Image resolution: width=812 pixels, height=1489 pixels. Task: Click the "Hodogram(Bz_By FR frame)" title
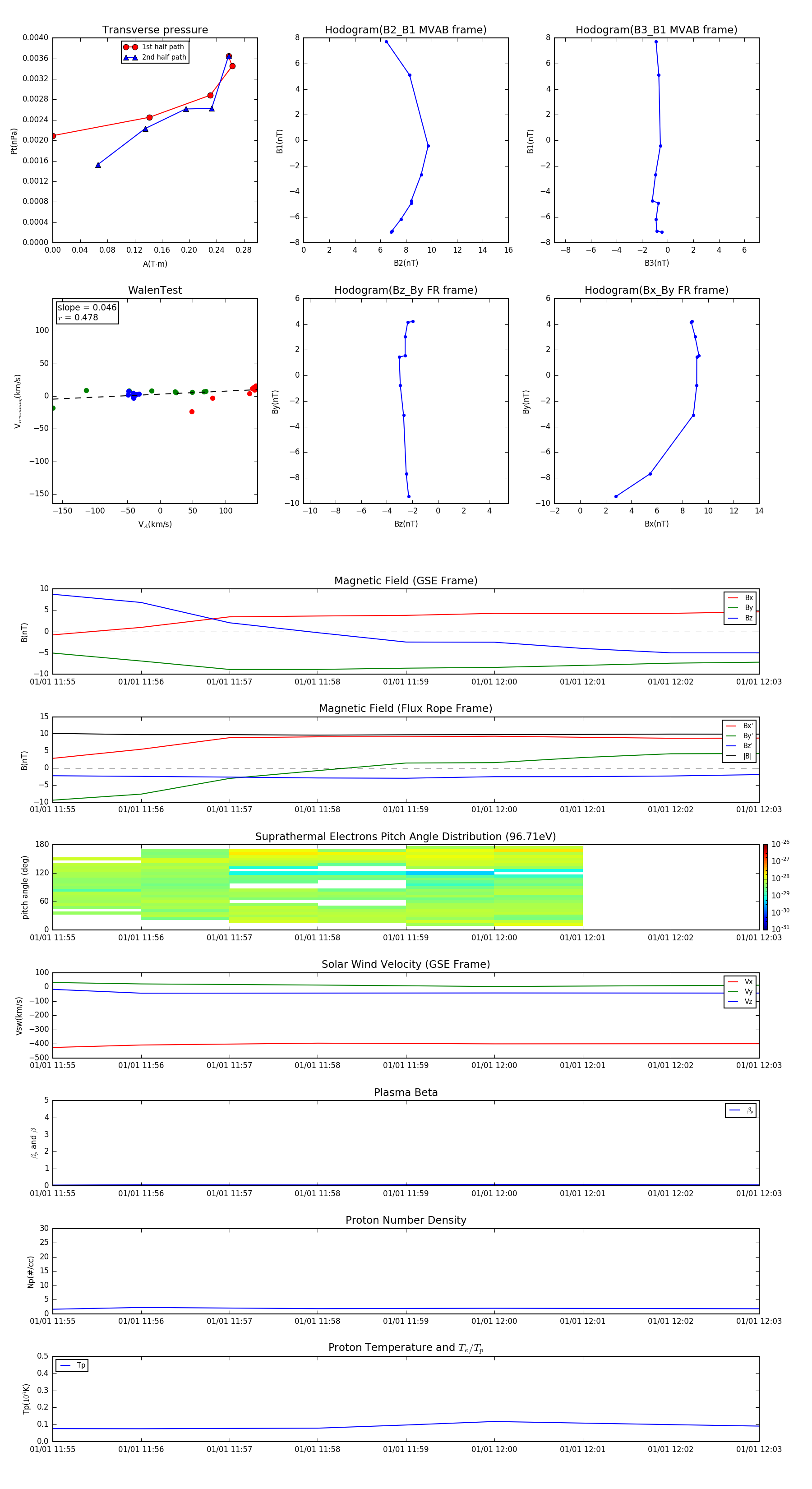(x=406, y=290)
